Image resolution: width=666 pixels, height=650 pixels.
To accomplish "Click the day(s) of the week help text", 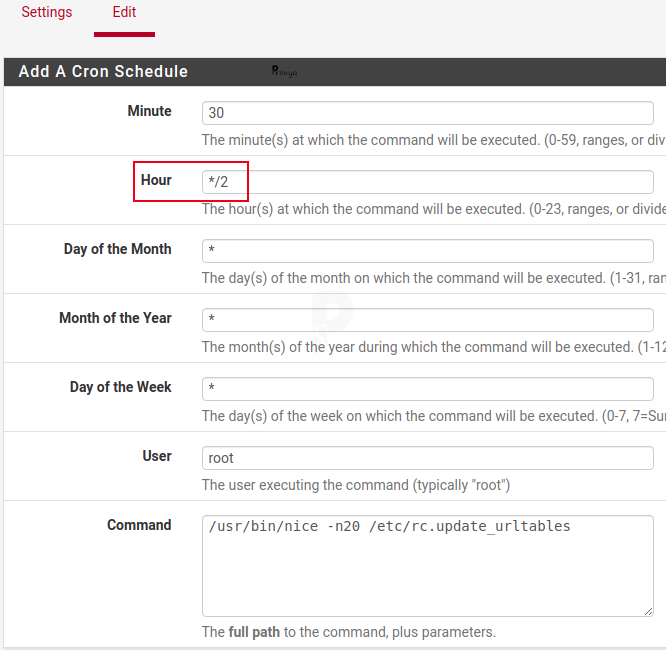I will pyautogui.click(x=434, y=416).
